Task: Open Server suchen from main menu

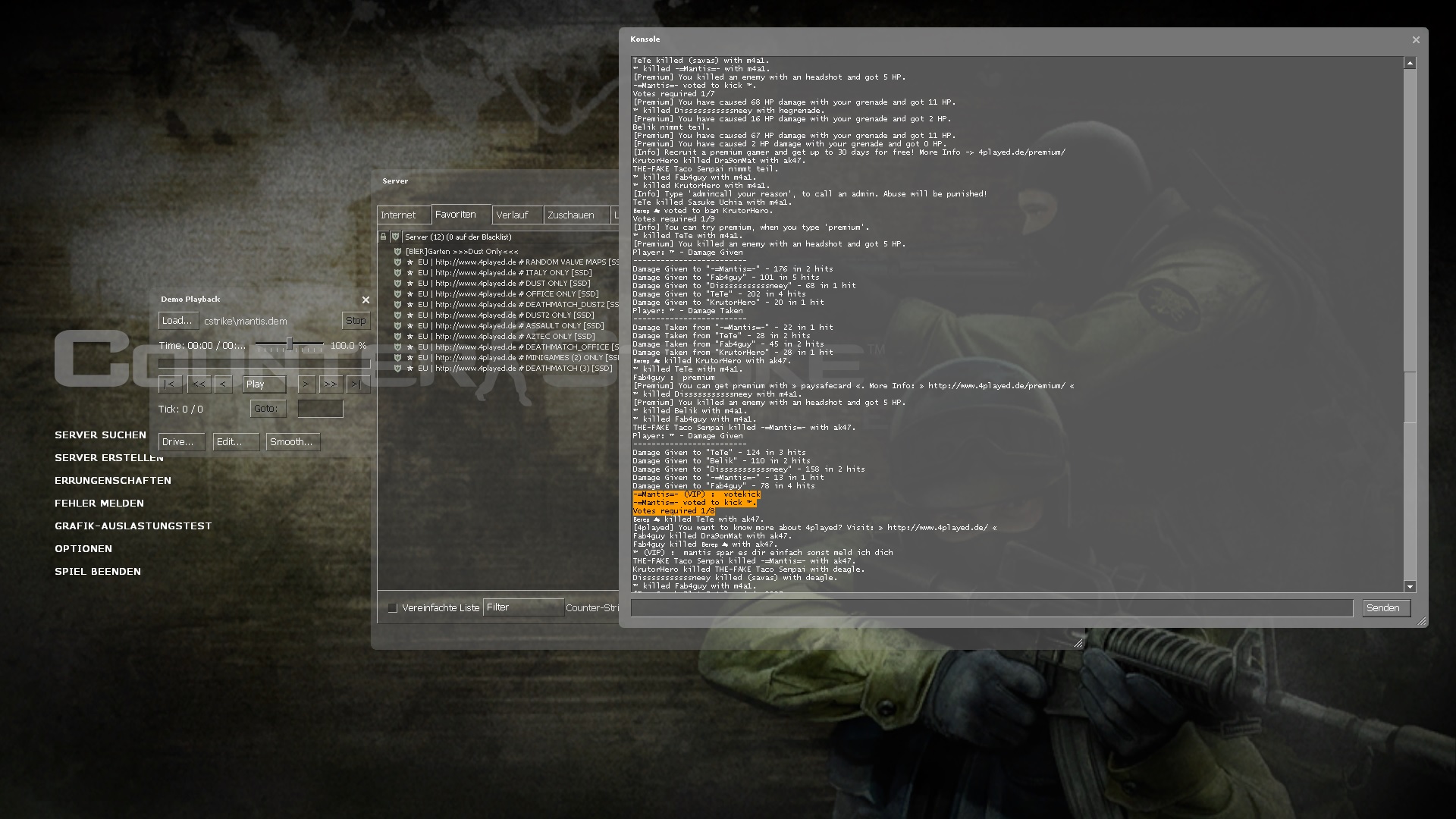Action: (x=100, y=435)
